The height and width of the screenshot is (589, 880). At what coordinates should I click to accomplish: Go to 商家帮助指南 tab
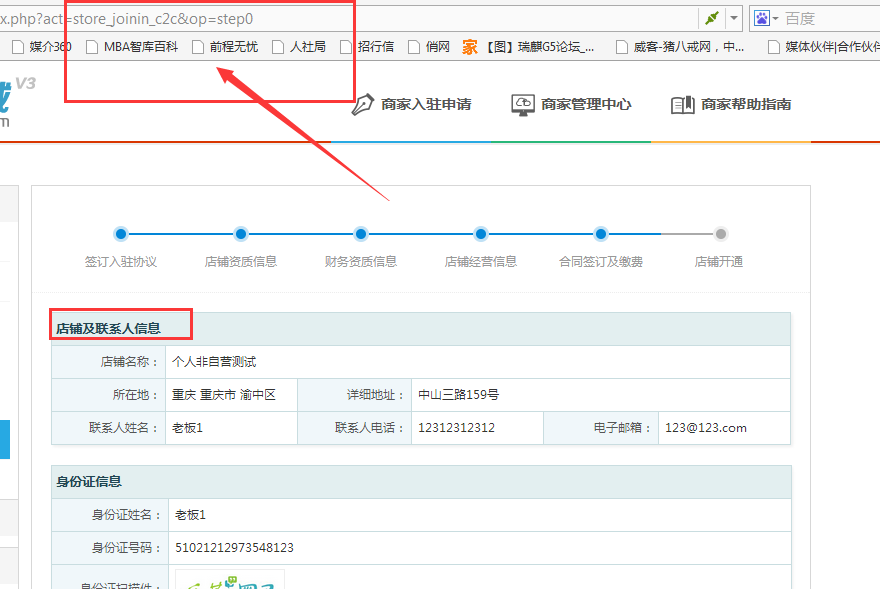click(746, 104)
